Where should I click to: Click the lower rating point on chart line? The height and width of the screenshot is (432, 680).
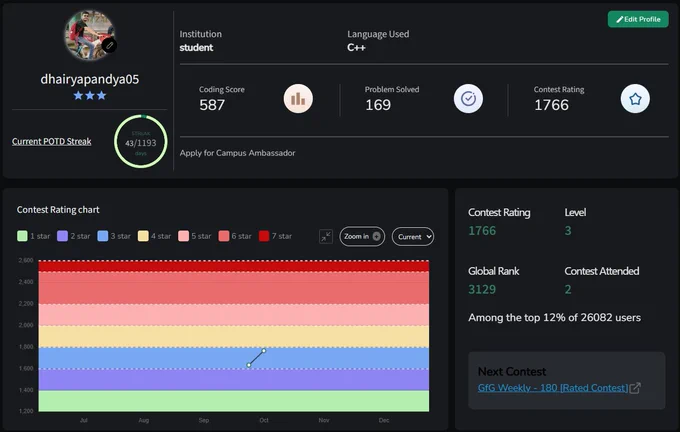[248, 365]
